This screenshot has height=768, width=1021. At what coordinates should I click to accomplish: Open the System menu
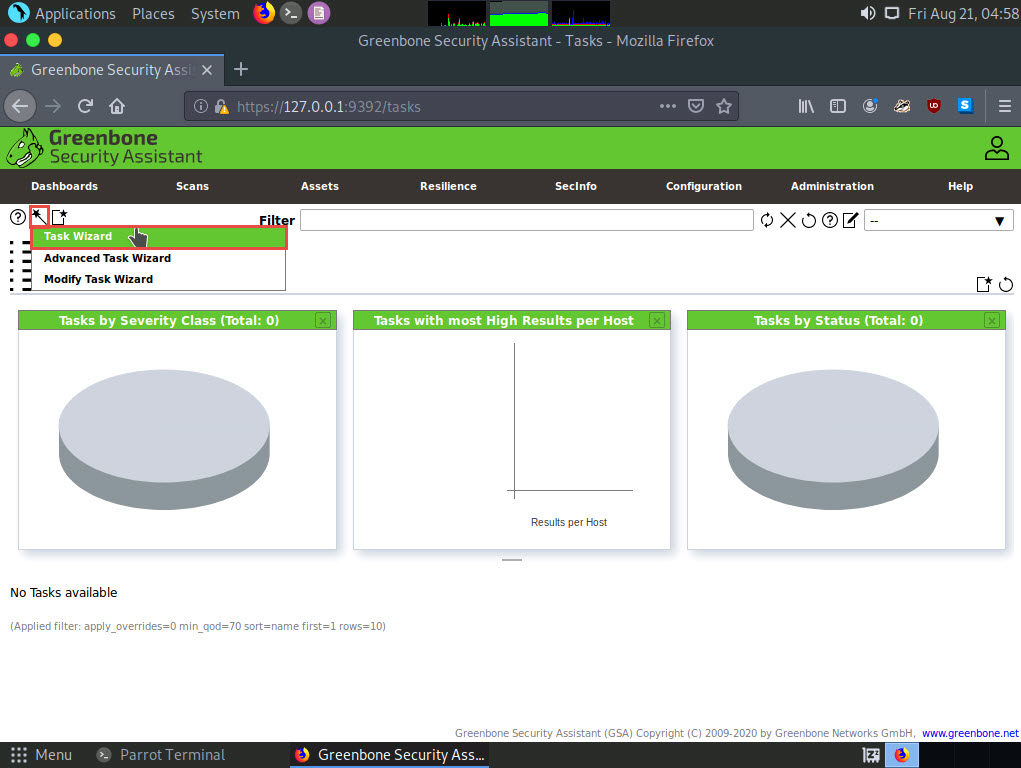(x=215, y=13)
